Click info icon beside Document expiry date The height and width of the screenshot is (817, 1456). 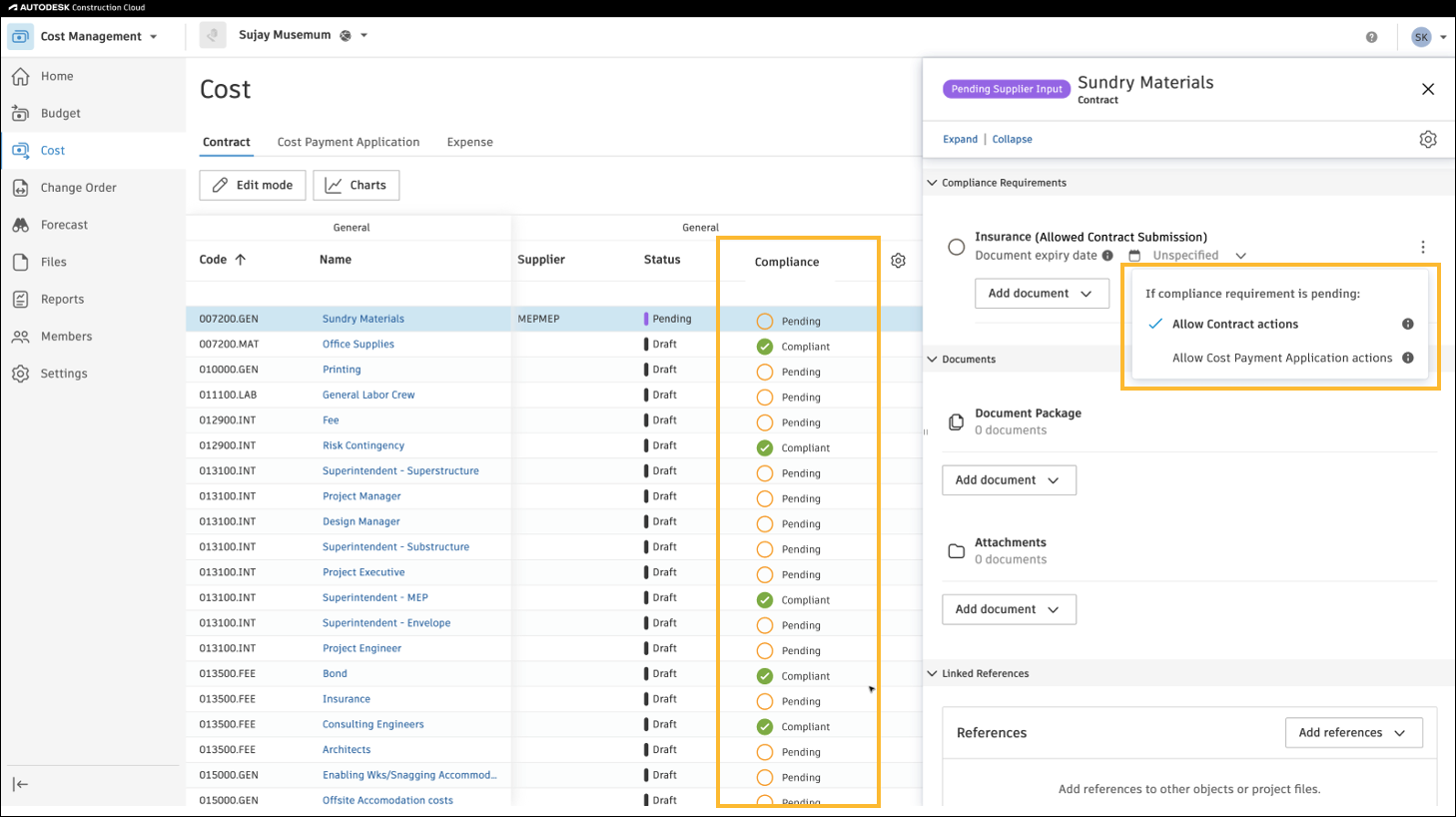click(1107, 256)
